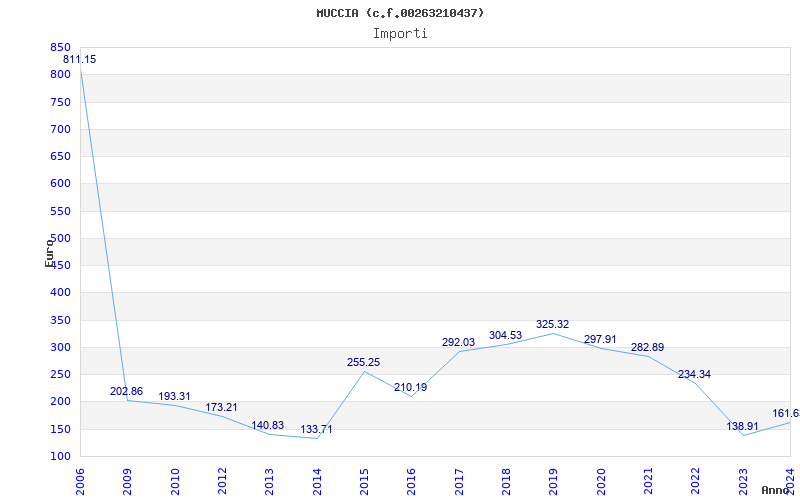Click the 202.86 data label
This screenshot has width=800, height=500.
(x=127, y=391)
